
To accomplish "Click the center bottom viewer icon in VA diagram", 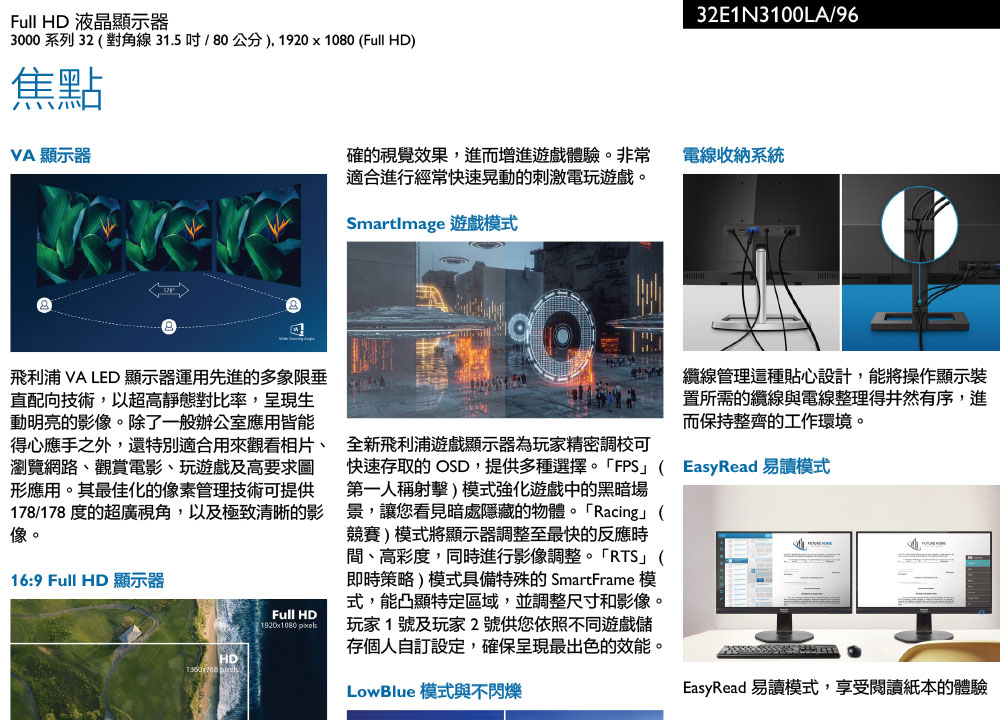I will pos(168,327).
